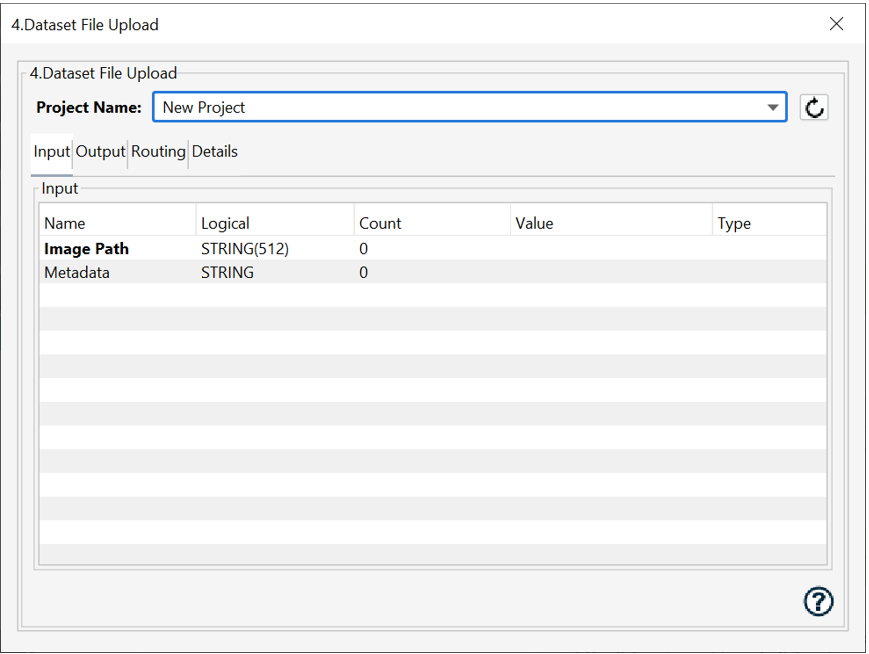Open the Details tab

[215, 152]
